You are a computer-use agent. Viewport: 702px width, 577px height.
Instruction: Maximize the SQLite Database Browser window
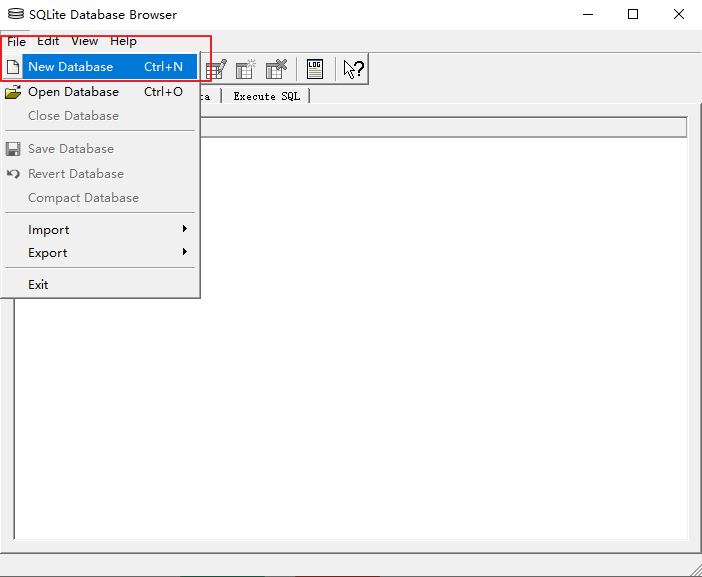[x=633, y=14]
